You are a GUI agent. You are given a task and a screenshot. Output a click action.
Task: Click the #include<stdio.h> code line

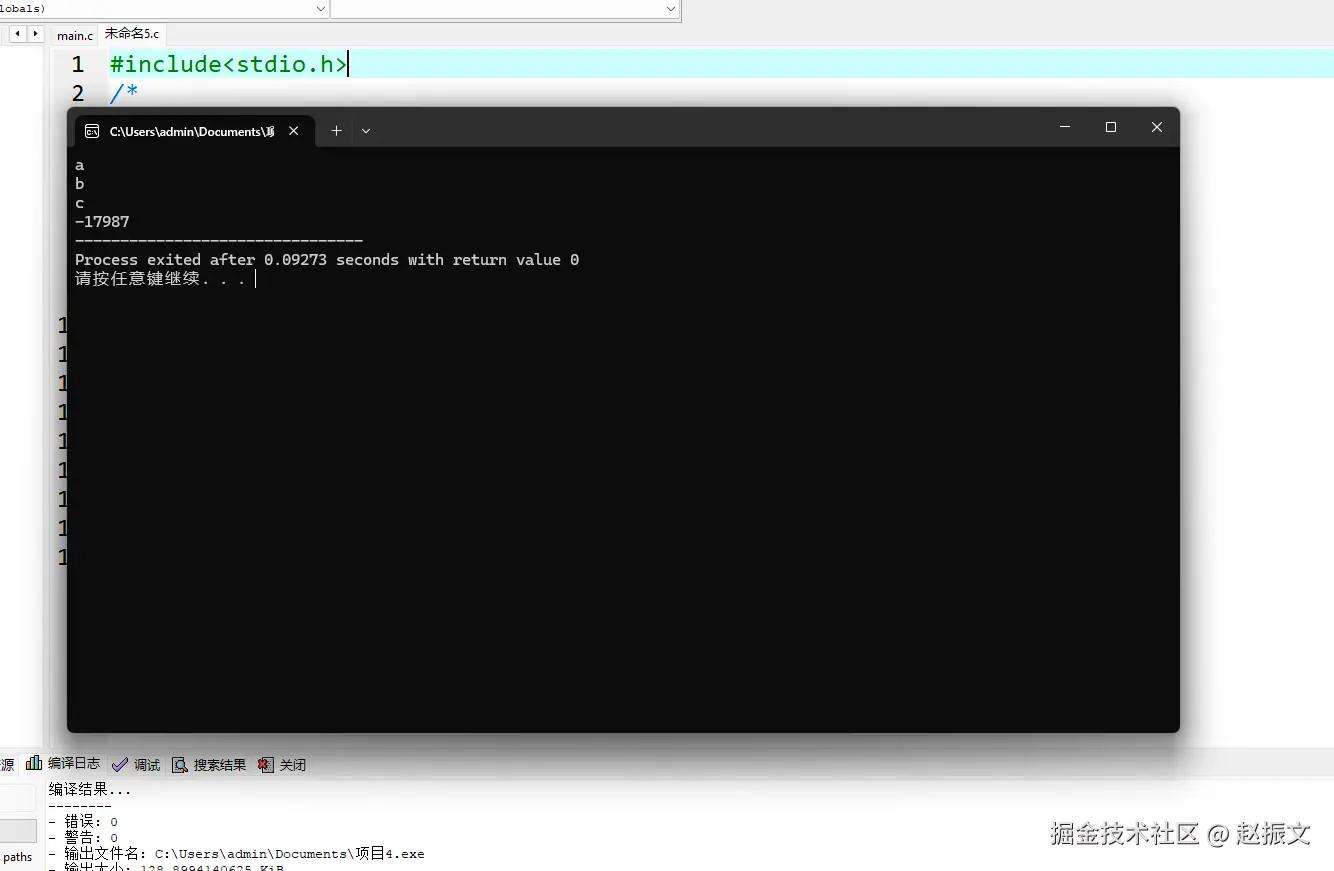(228, 64)
